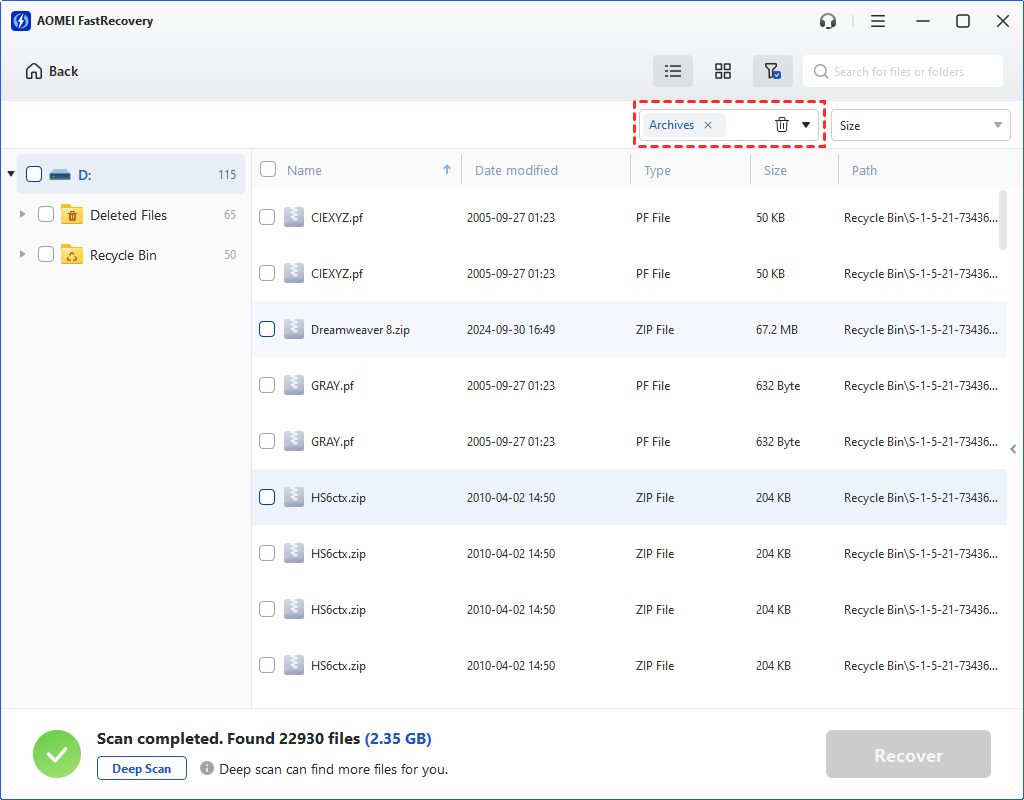Viewport: 1024px width, 800px height.
Task: Sort by the Type column header
Action: coord(657,170)
